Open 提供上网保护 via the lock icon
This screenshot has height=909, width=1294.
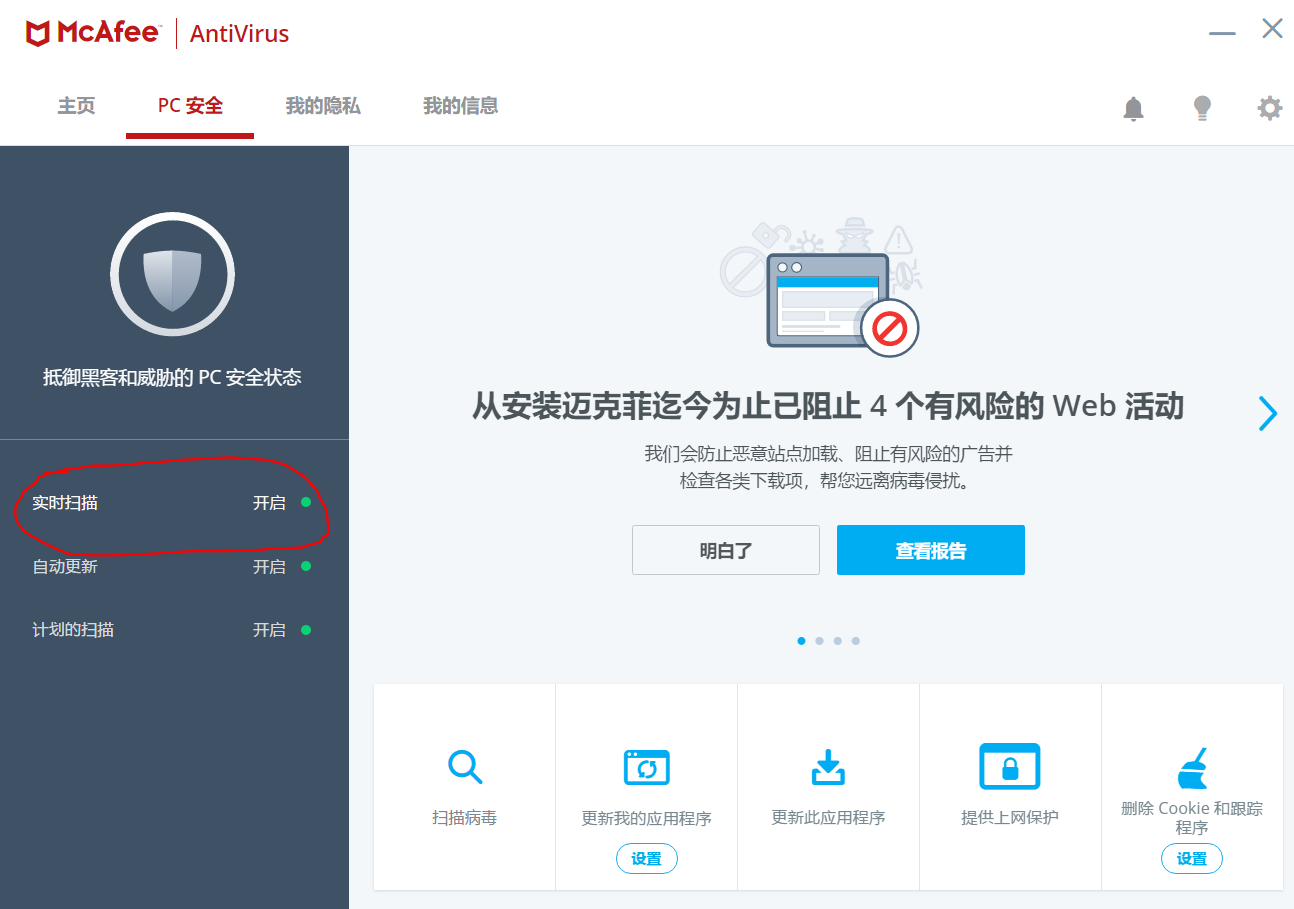click(x=1010, y=767)
